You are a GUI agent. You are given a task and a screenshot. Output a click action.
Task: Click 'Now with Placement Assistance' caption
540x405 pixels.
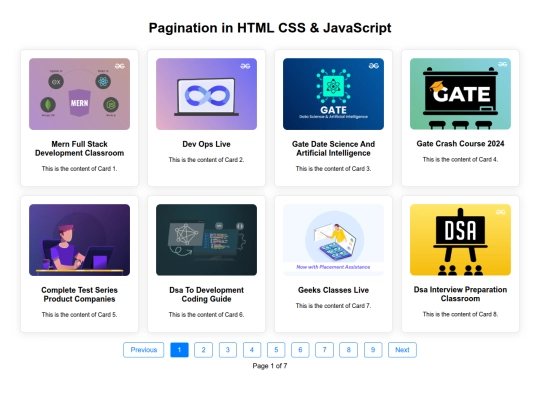pyautogui.click(x=333, y=267)
